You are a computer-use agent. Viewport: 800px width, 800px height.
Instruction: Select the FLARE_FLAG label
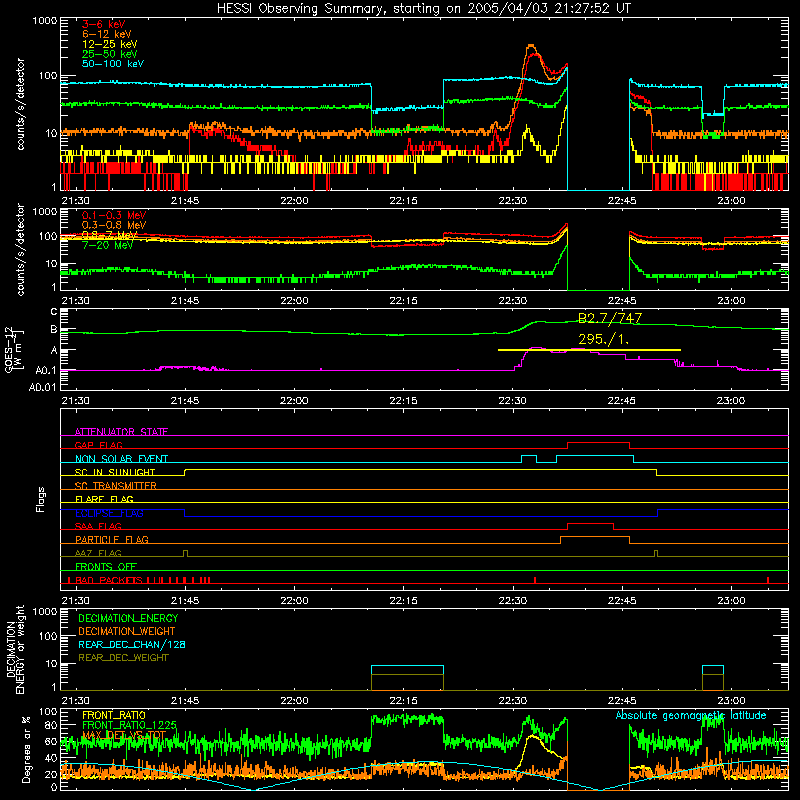tap(104, 499)
